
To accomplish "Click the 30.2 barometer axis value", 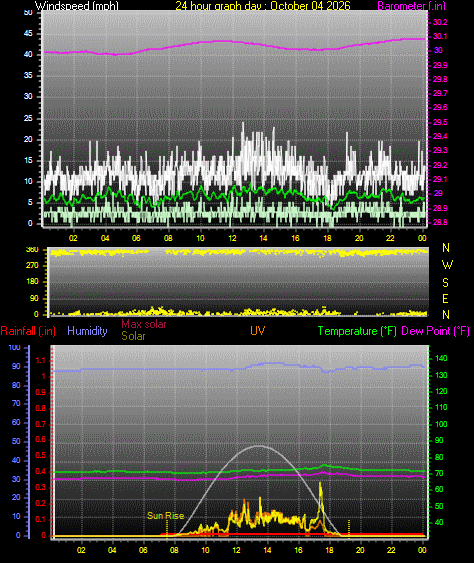I will [x=440, y=22].
